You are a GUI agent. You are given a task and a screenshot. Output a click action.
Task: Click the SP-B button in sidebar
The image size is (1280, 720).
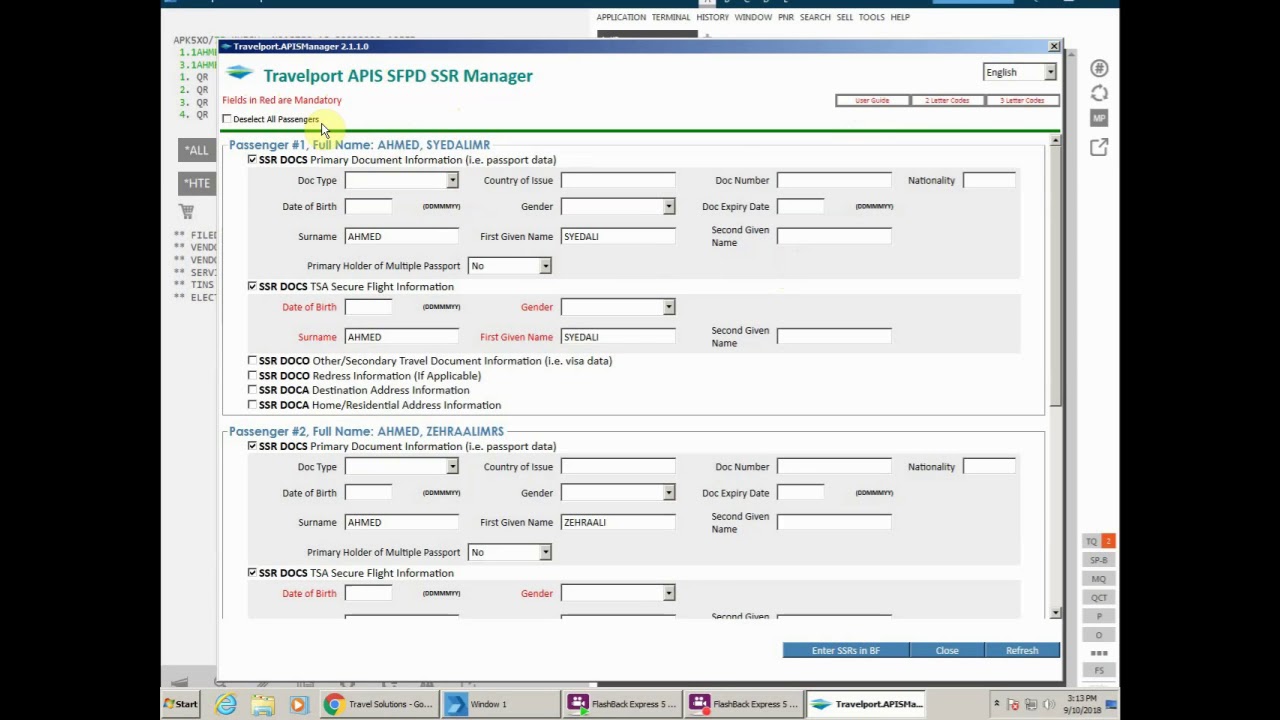pyautogui.click(x=1099, y=560)
